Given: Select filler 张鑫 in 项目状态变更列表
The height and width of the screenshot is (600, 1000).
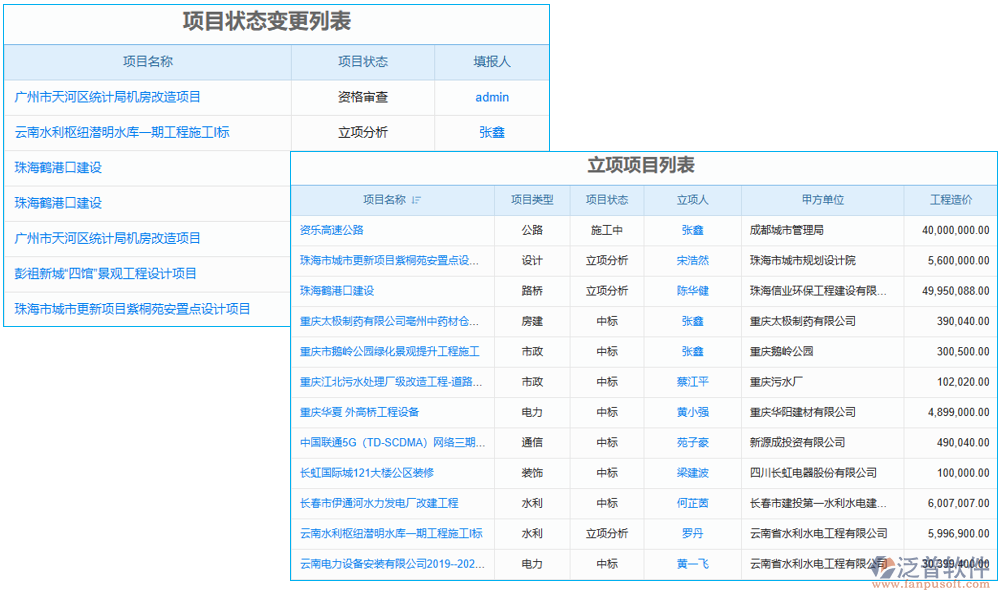Looking at the screenshot, I should pyautogui.click(x=491, y=132).
